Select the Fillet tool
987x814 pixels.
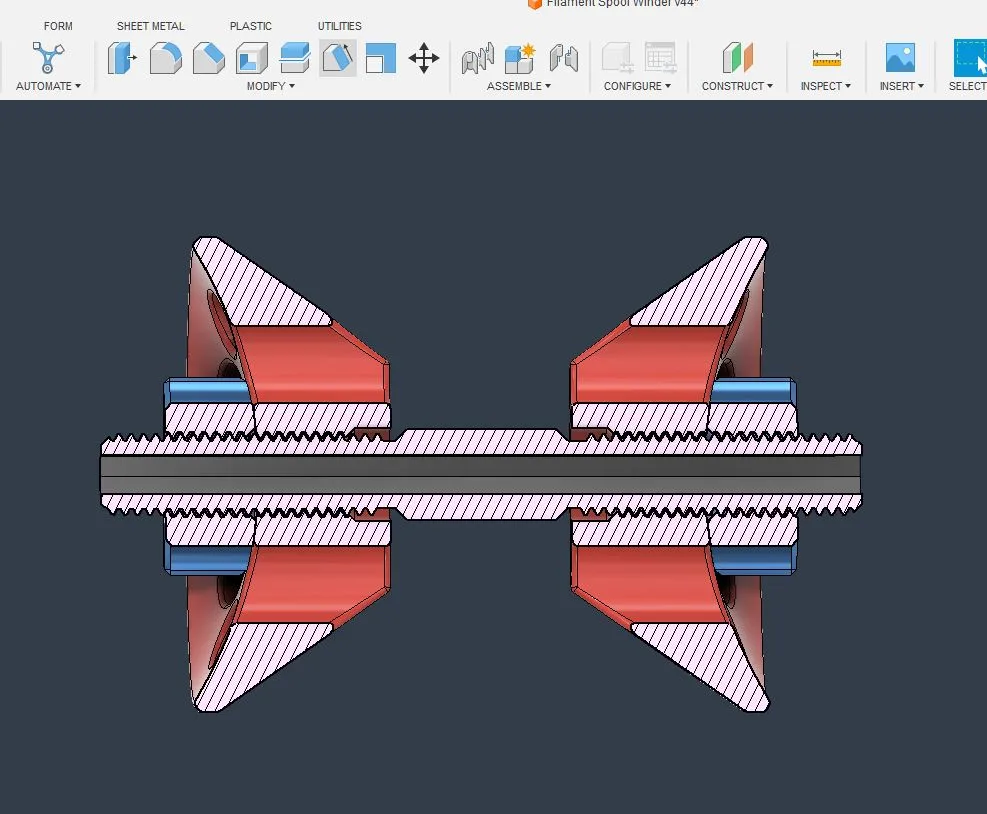pos(165,59)
